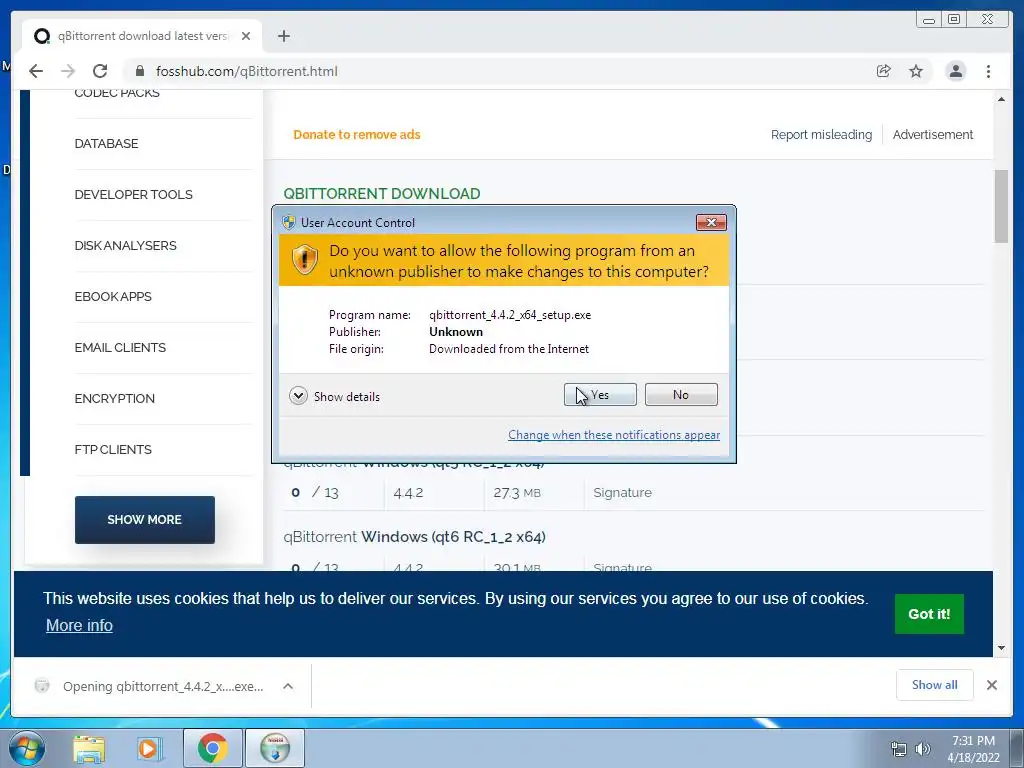
Task: Select the qBittorrent download tab
Action: [x=142, y=36]
